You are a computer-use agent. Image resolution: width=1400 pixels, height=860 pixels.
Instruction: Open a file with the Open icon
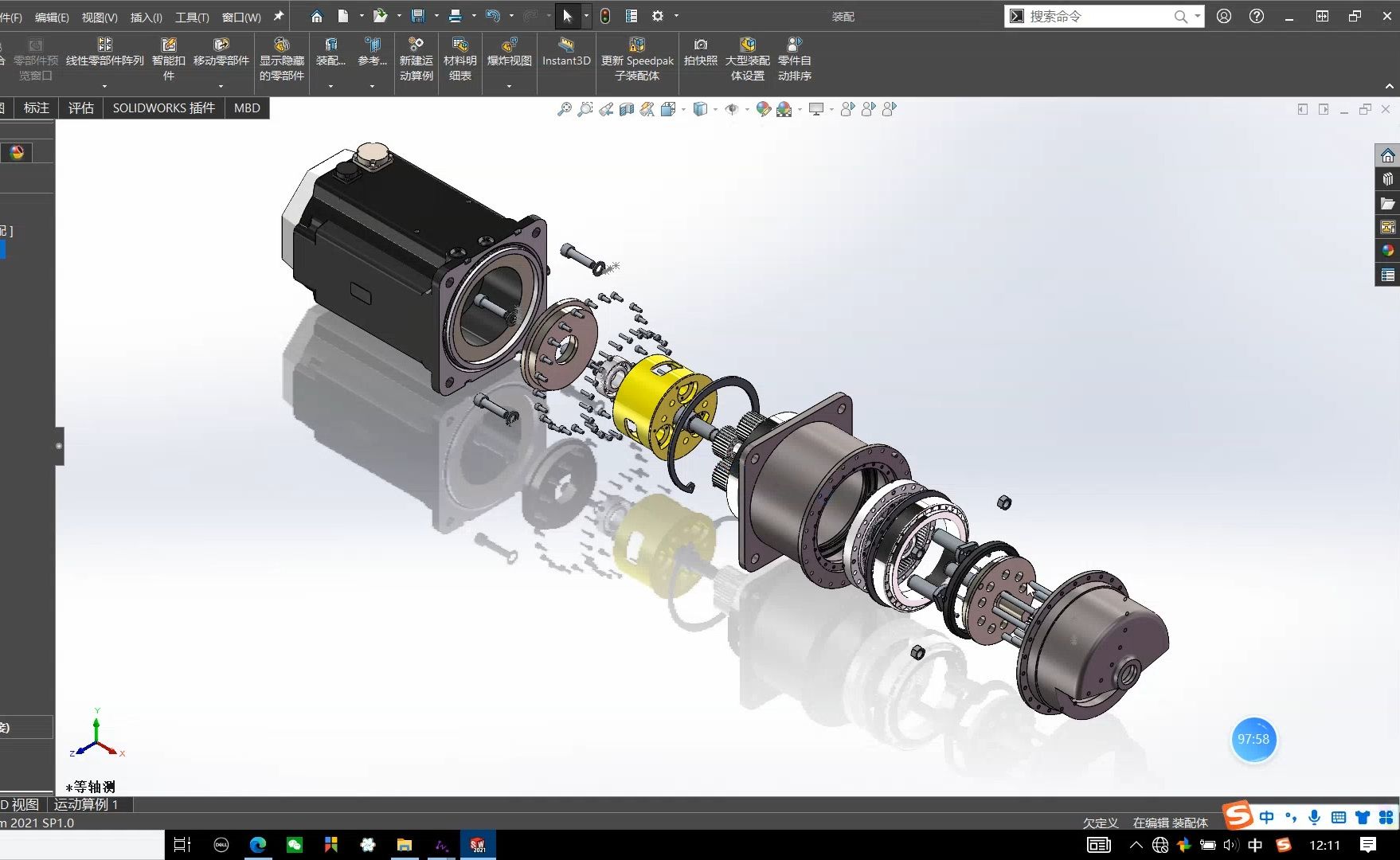click(380, 16)
